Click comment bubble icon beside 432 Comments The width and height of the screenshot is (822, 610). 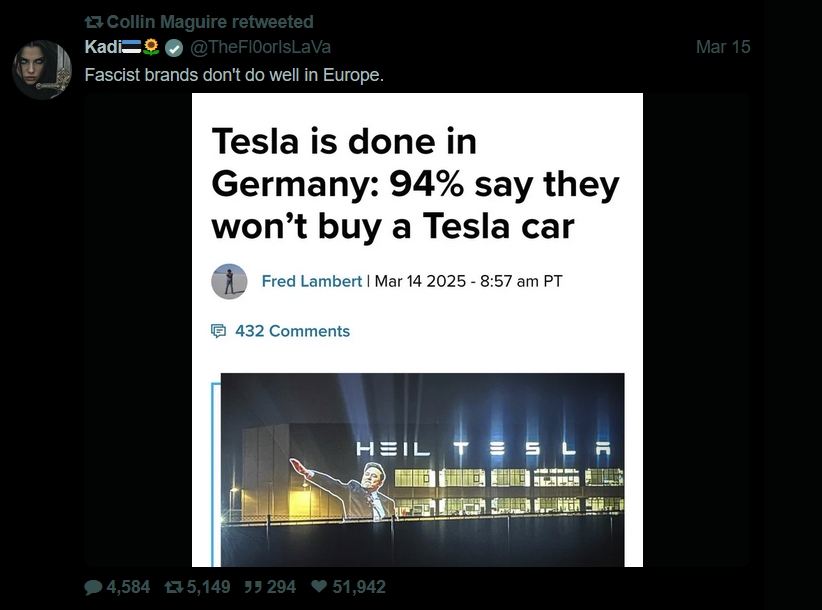coord(219,331)
